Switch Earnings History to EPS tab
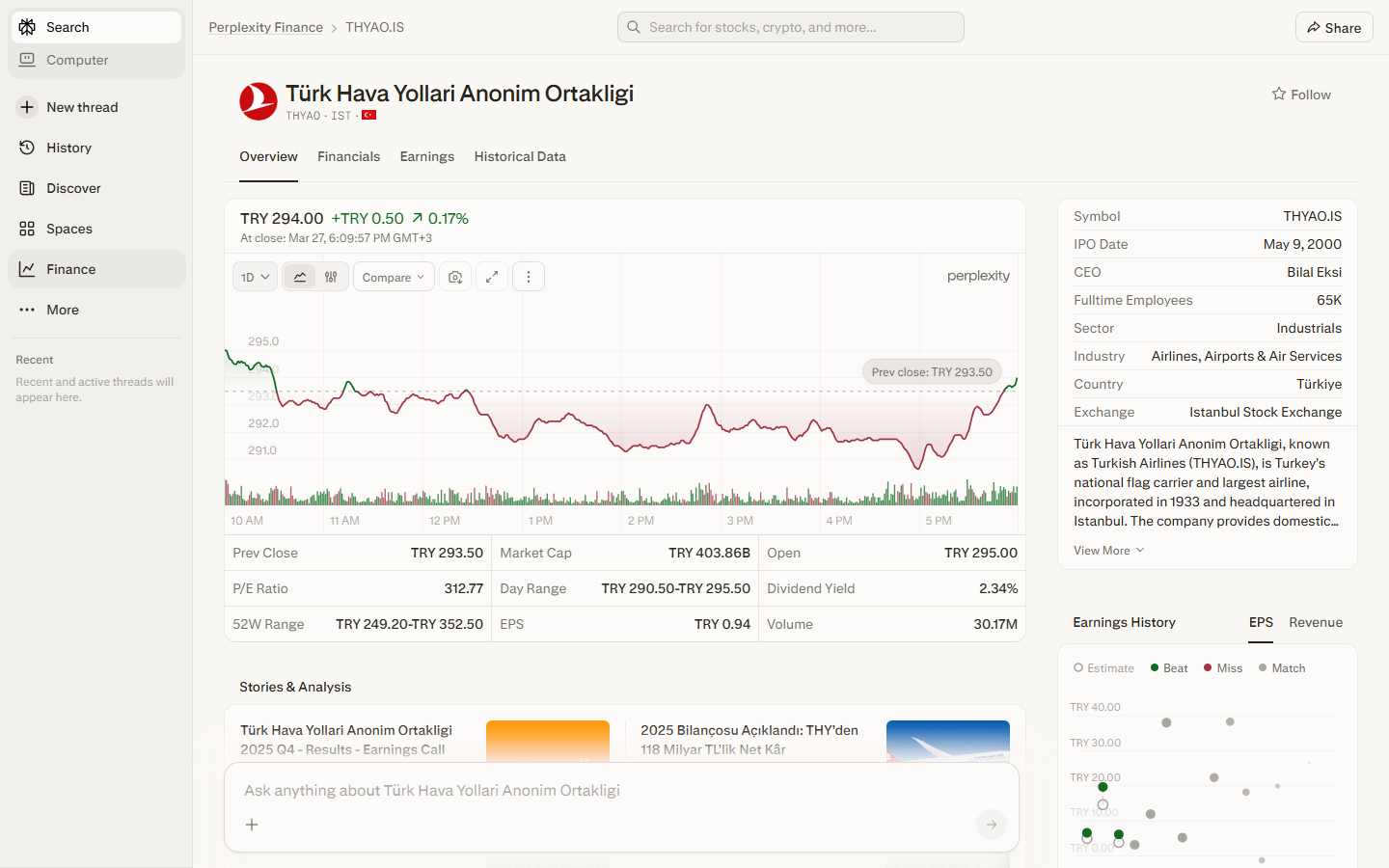 pyautogui.click(x=1261, y=622)
